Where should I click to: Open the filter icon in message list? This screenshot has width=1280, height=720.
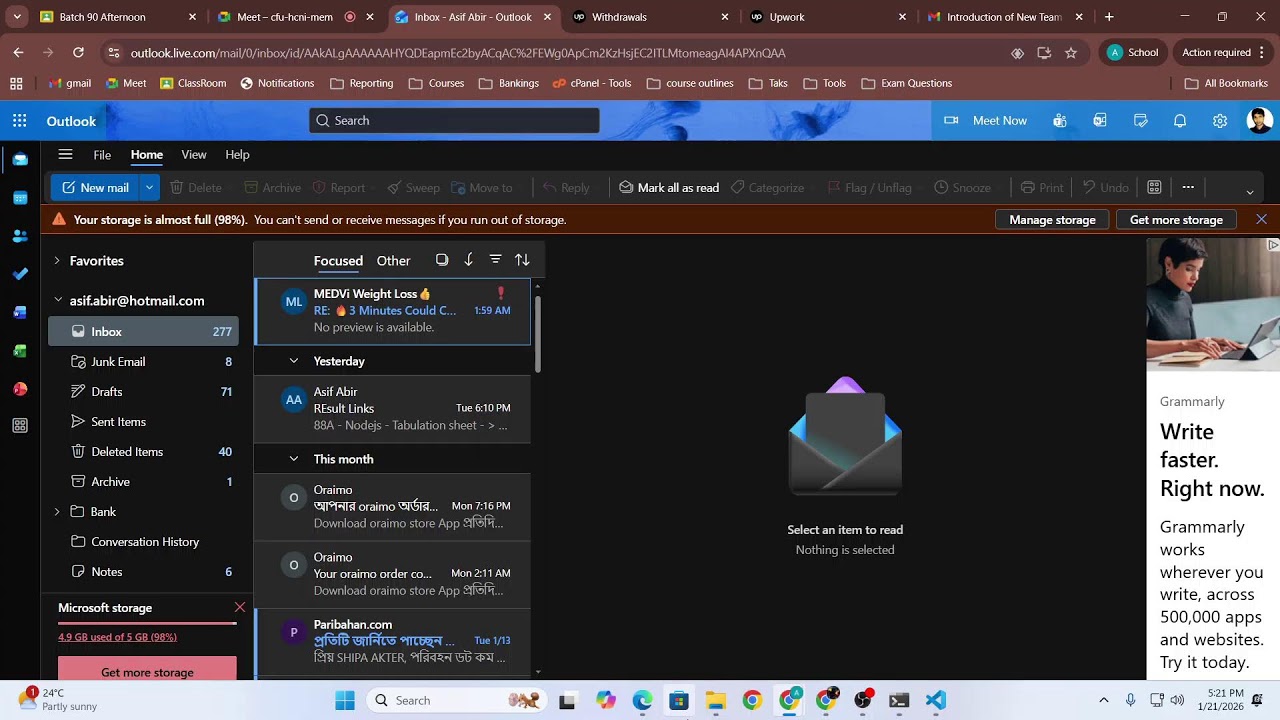(495, 260)
